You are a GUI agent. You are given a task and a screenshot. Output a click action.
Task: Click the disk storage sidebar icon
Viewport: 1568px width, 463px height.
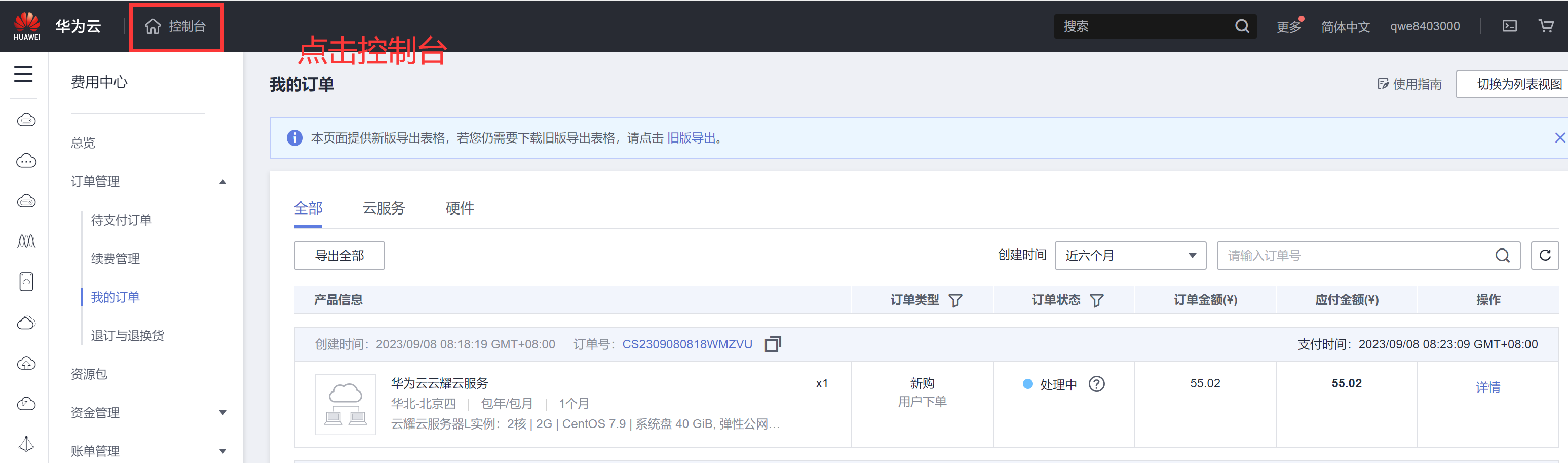25,281
